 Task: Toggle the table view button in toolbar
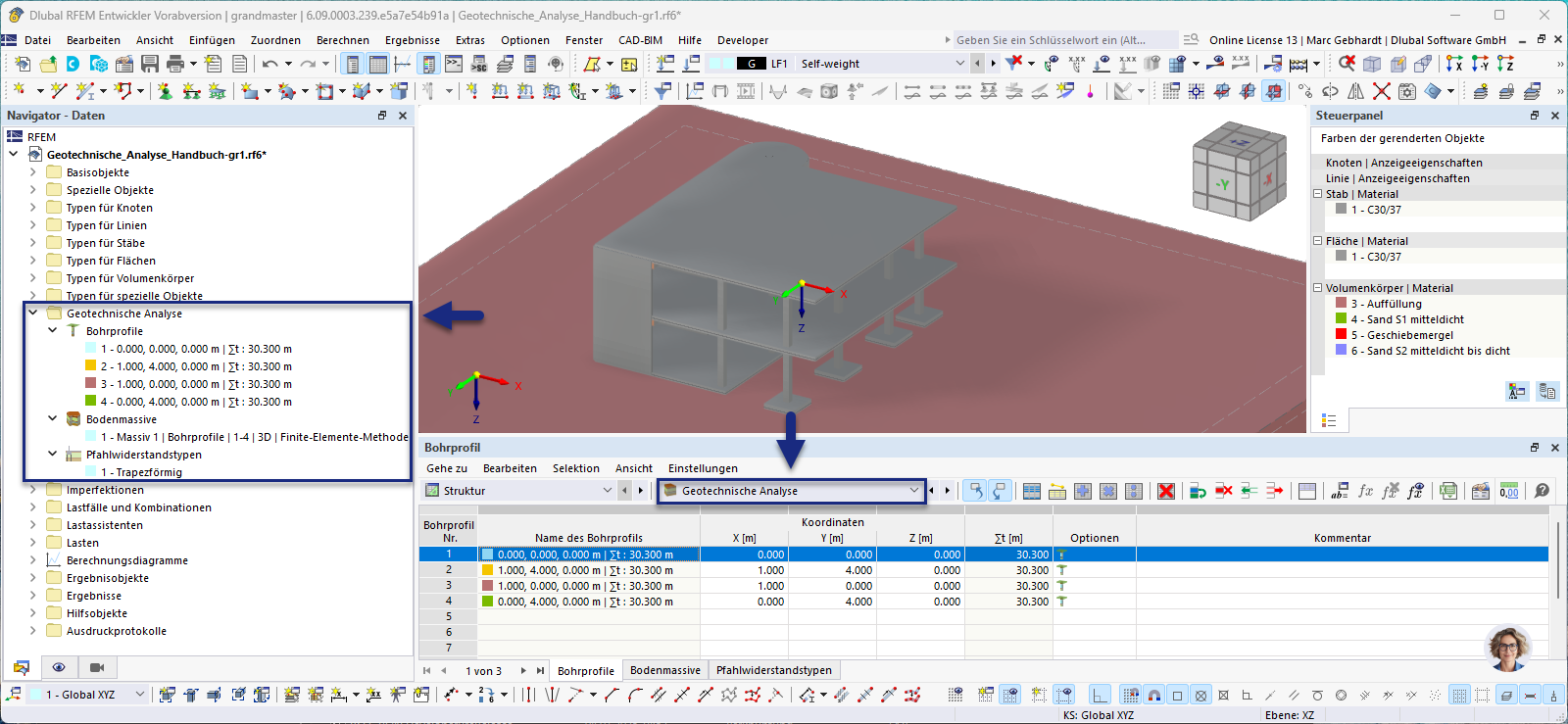tap(377, 64)
